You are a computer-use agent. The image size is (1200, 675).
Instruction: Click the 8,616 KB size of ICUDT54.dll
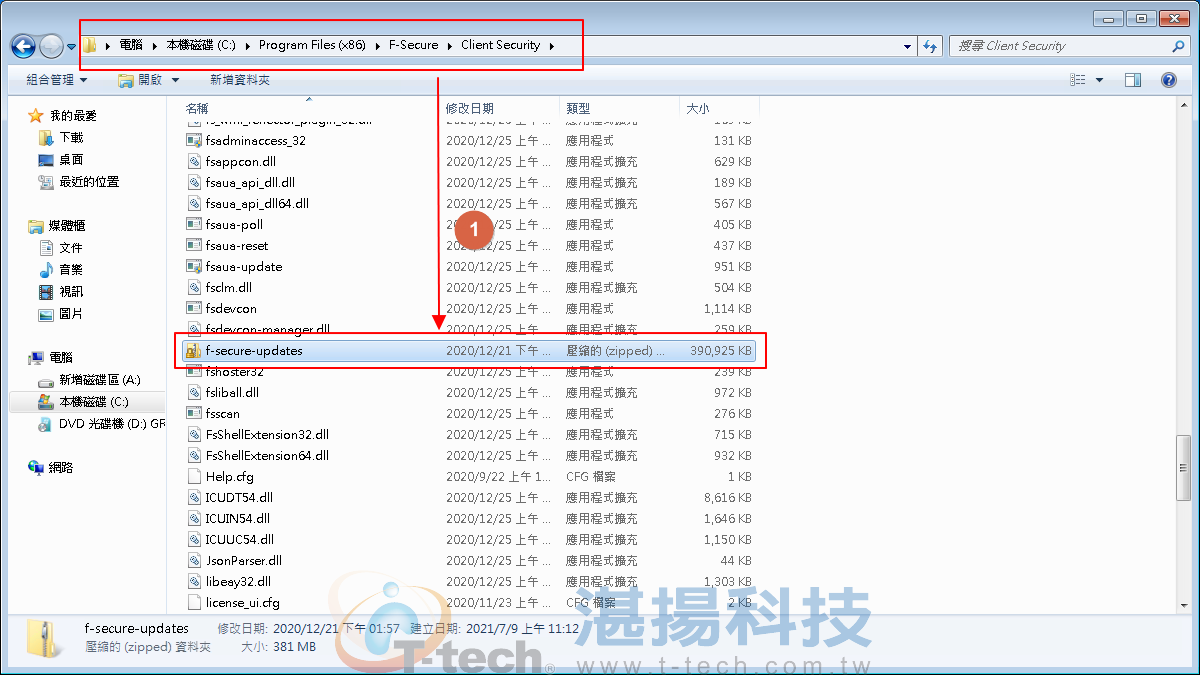727,498
